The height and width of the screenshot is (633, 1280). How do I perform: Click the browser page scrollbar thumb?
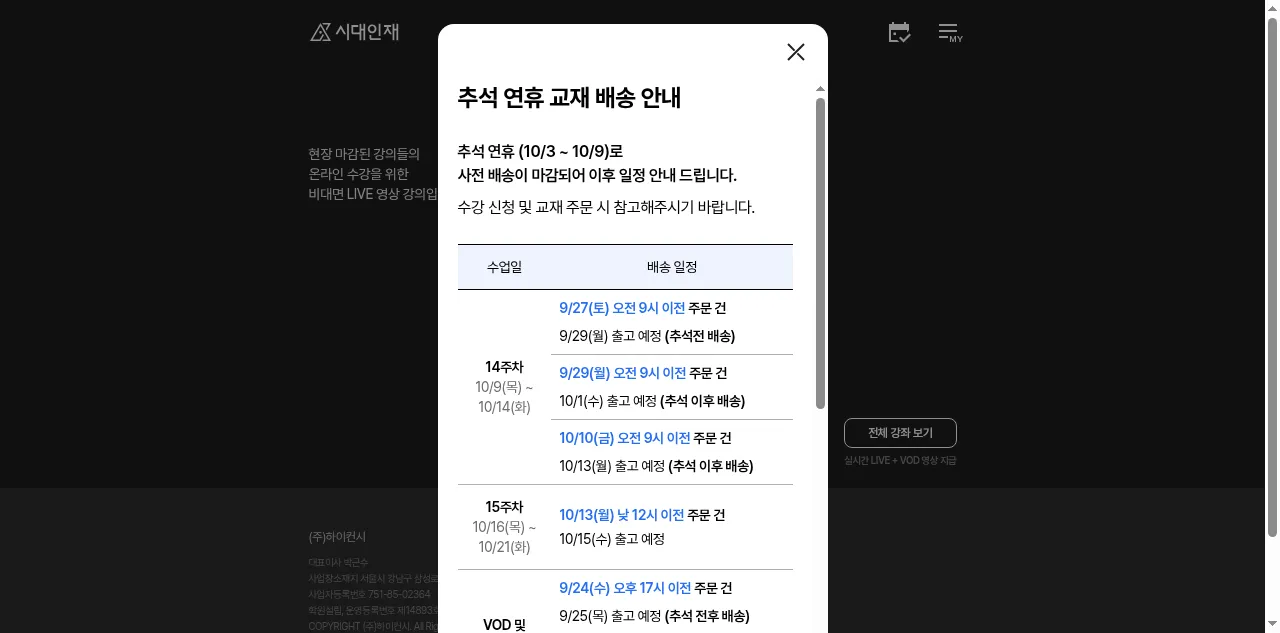1272,276
